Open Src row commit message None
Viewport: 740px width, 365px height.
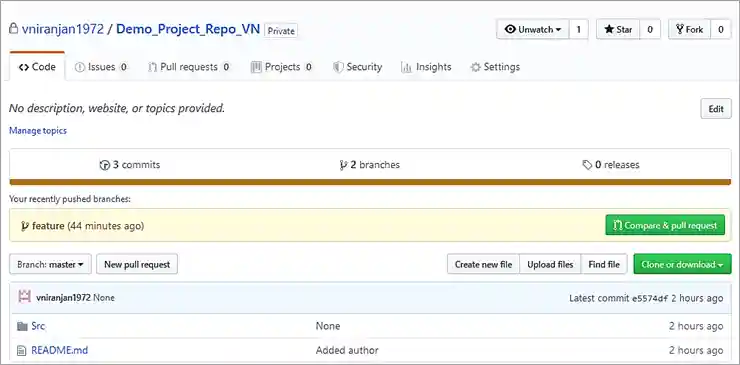click(328, 326)
